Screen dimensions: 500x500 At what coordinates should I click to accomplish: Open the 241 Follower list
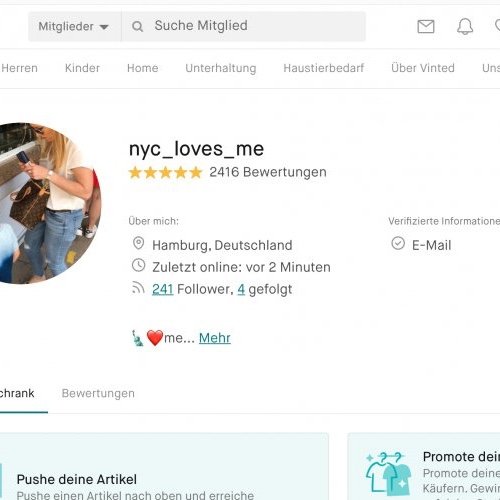coord(163,289)
